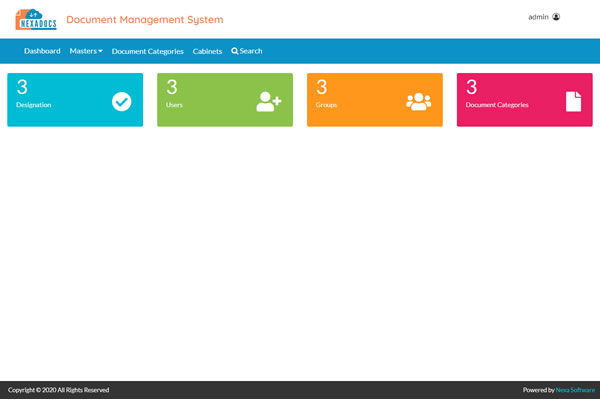Click the file icon on Document Categories card
This screenshot has height=400, width=600.
point(573,101)
